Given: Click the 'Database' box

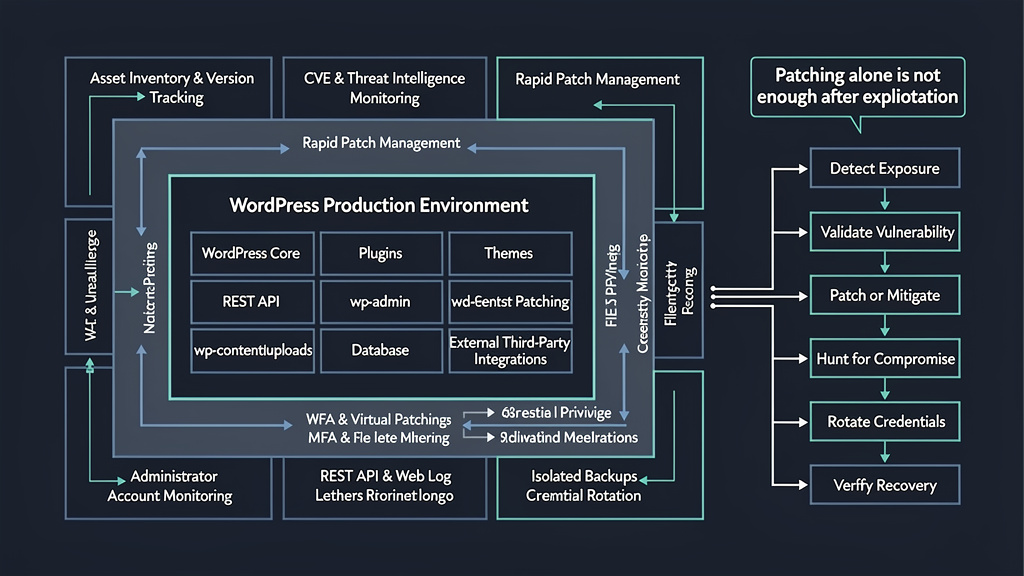Looking at the screenshot, I should (381, 351).
